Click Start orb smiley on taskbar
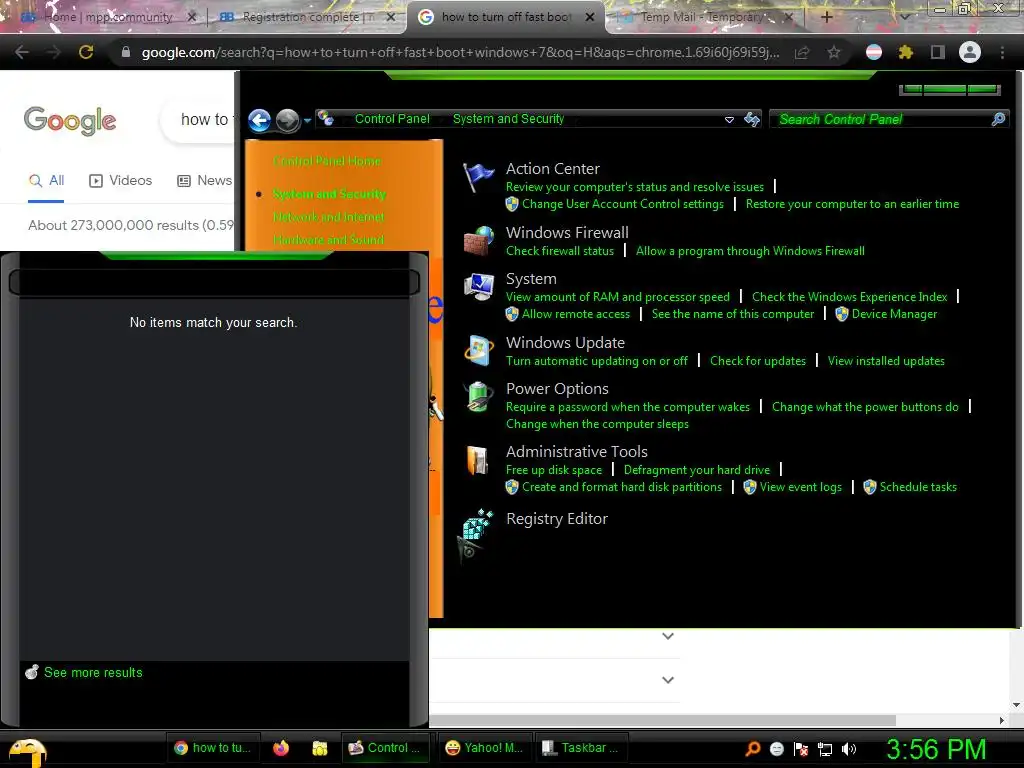The height and width of the screenshot is (768, 1024). 27,752
